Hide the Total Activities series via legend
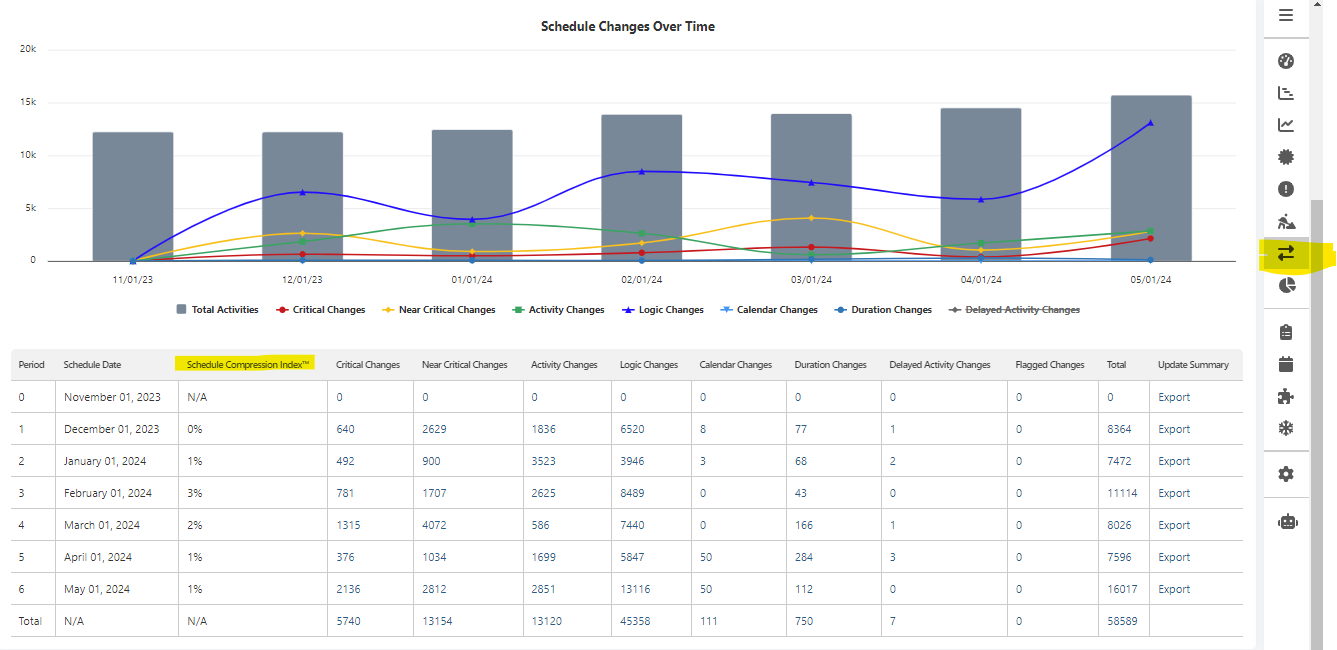The width and height of the screenshot is (1337, 650). point(218,309)
